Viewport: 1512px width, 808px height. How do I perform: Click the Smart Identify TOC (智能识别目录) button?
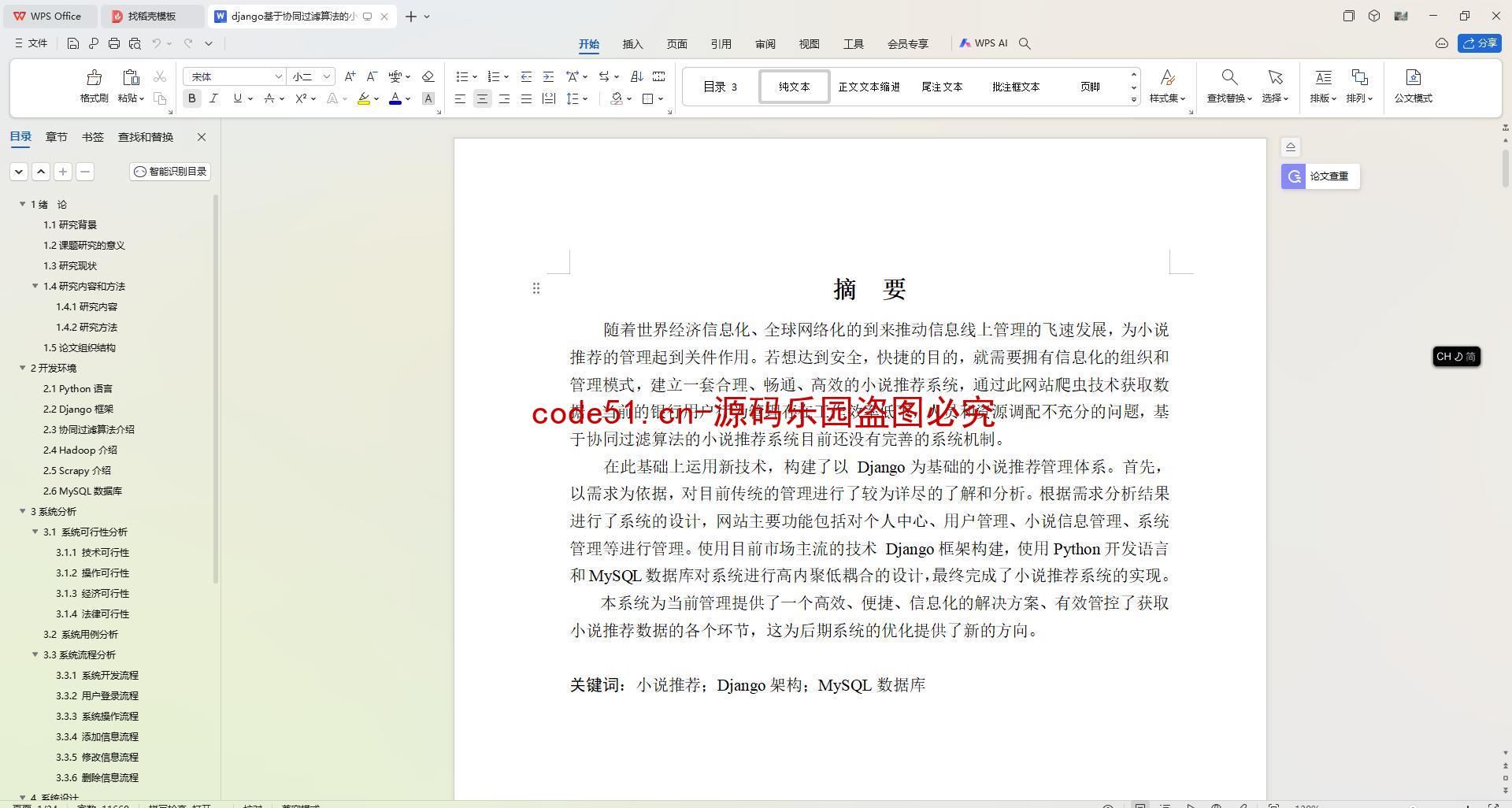pos(170,172)
